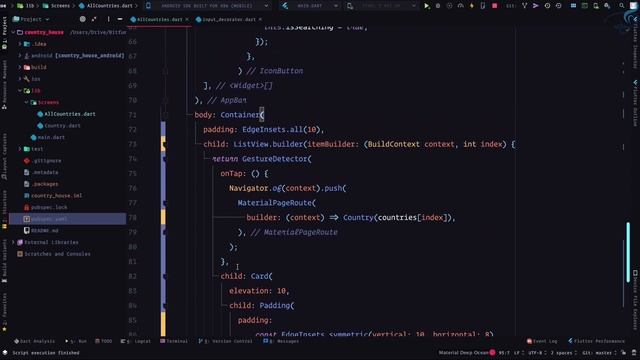640x360 pixels.
Task: Select Country.dart in the project tree
Action: pos(62,126)
